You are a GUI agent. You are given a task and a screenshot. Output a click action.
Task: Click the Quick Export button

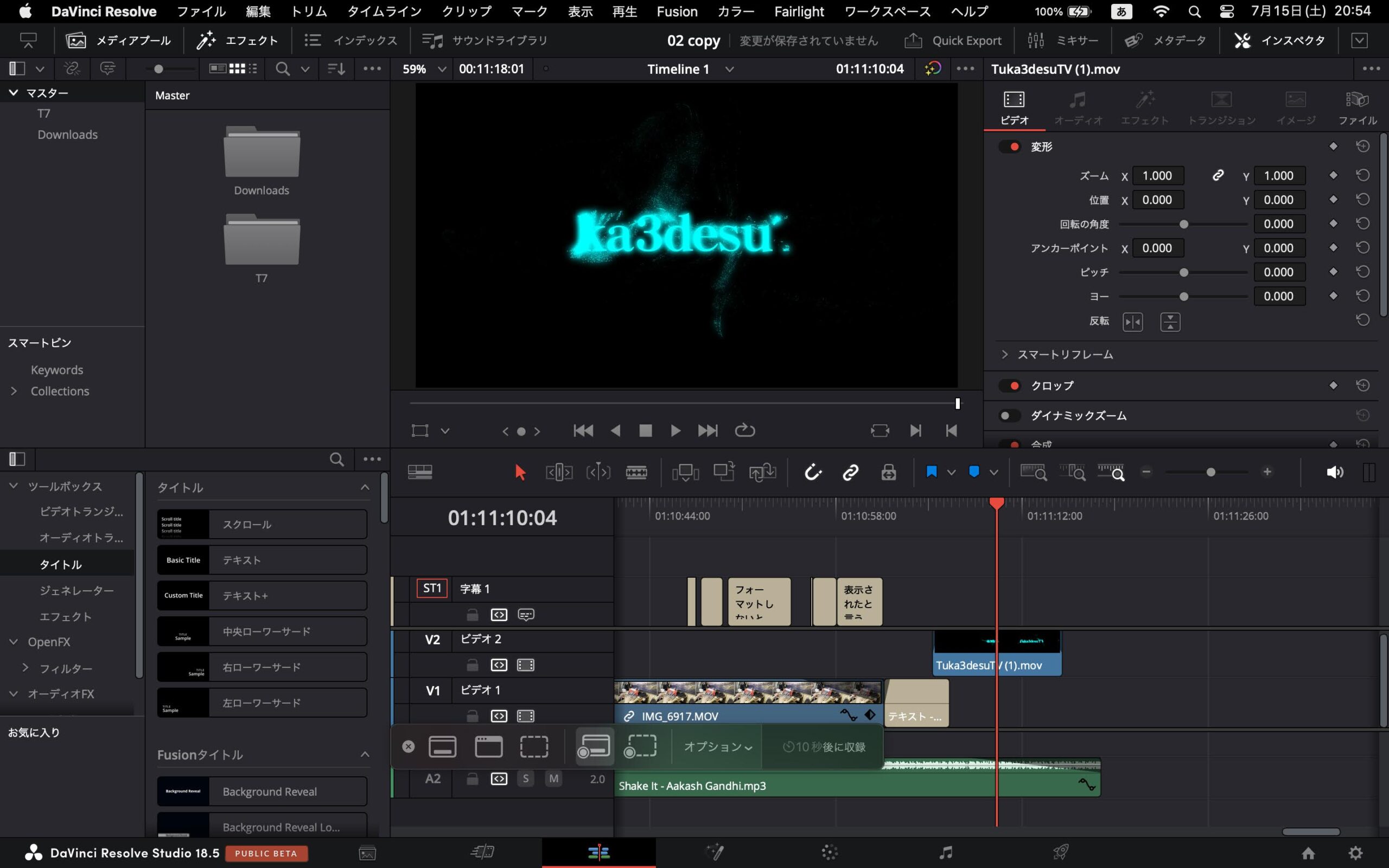tap(953, 40)
